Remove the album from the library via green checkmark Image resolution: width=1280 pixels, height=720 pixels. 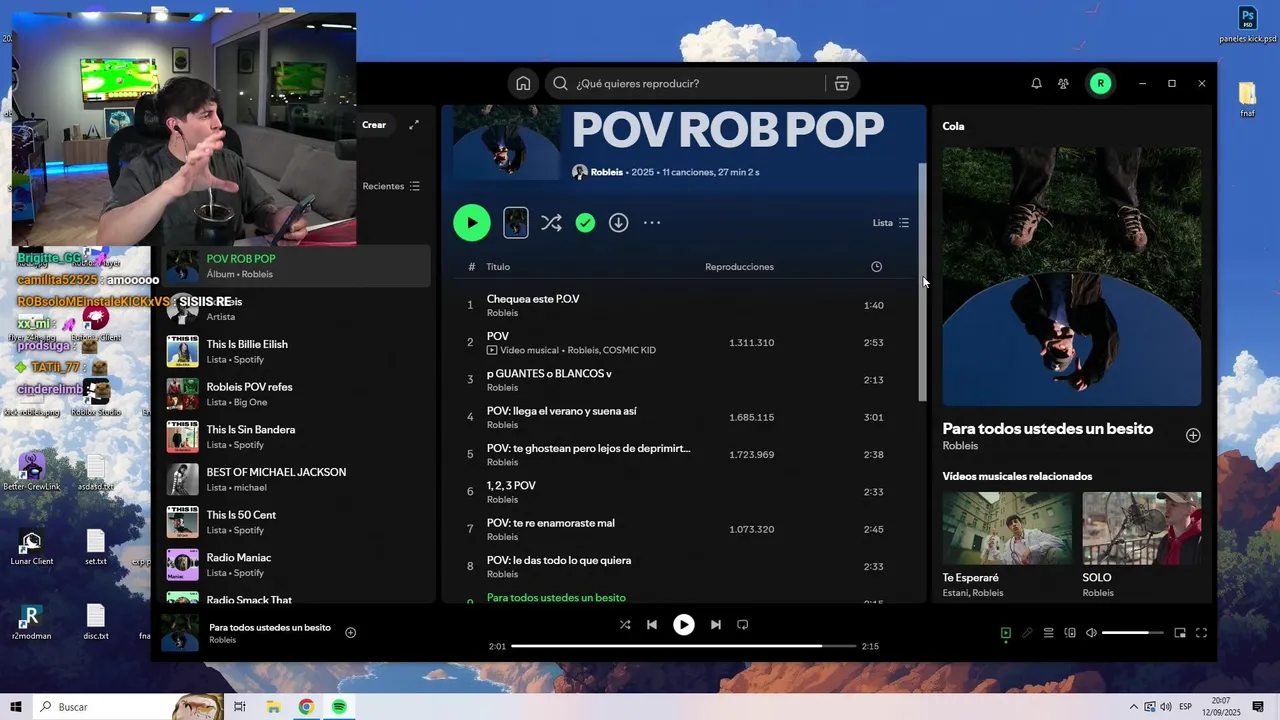585,223
